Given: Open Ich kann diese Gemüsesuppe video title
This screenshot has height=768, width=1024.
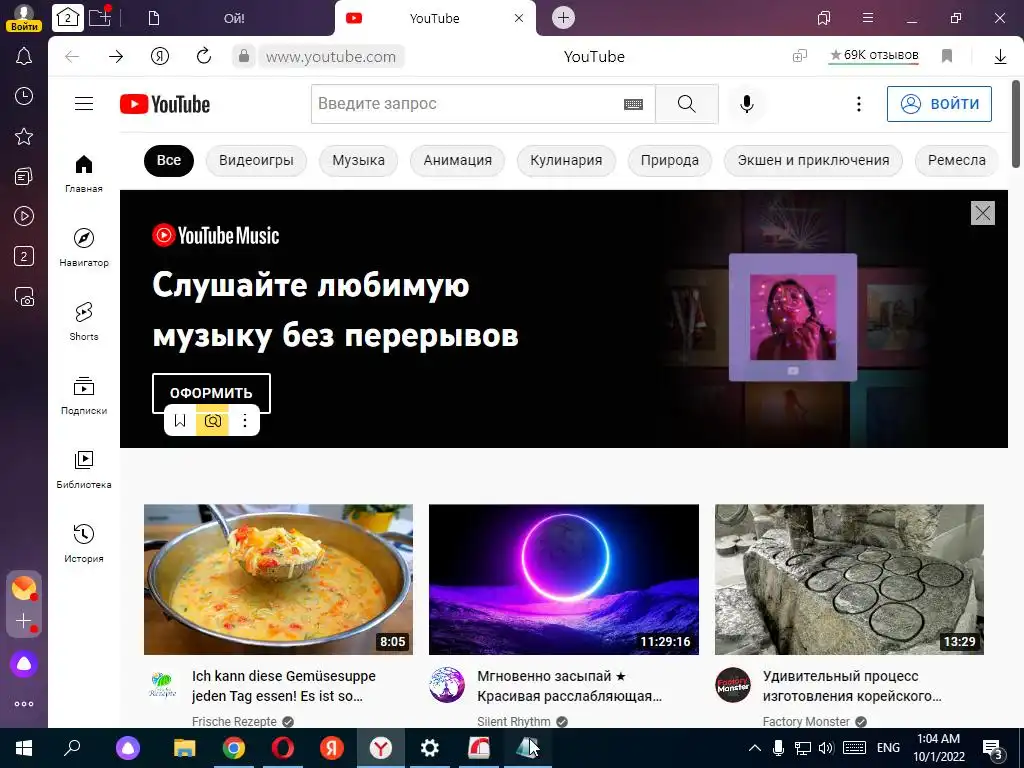Looking at the screenshot, I should [x=283, y=686].
